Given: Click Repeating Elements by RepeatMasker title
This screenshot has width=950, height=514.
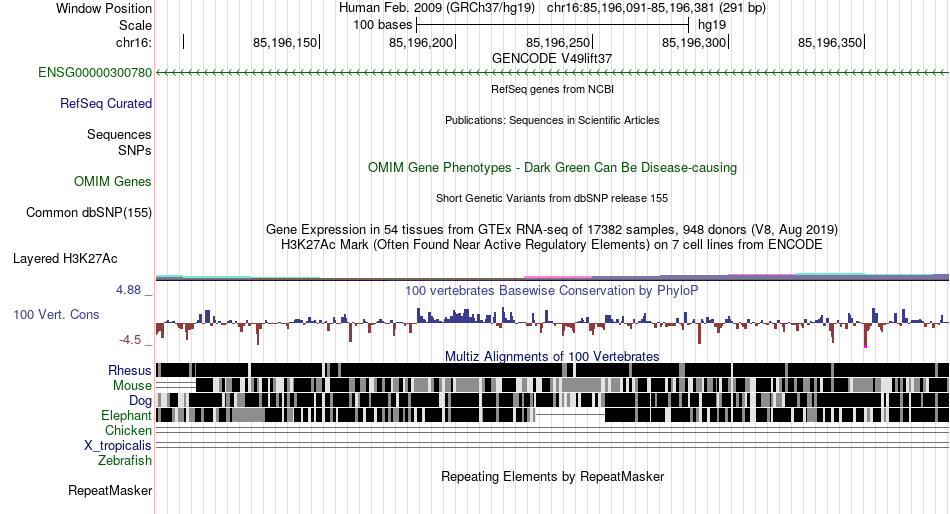Looking at the screenshot, I should [552, 476].
